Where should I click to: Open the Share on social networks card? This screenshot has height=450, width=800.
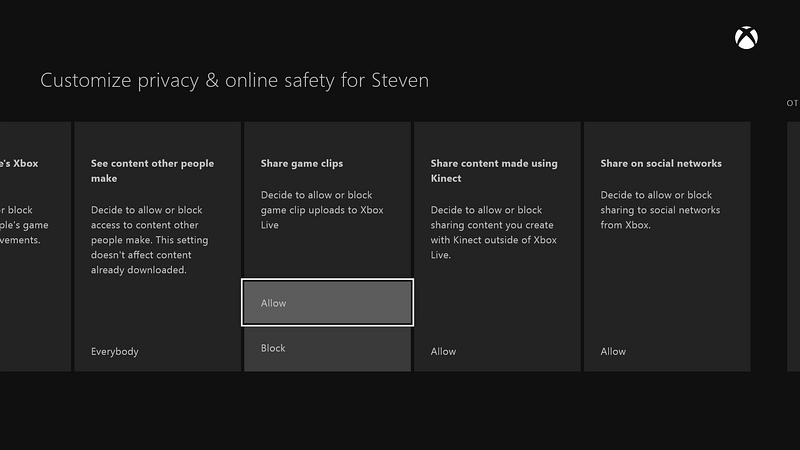click(667, 246)
